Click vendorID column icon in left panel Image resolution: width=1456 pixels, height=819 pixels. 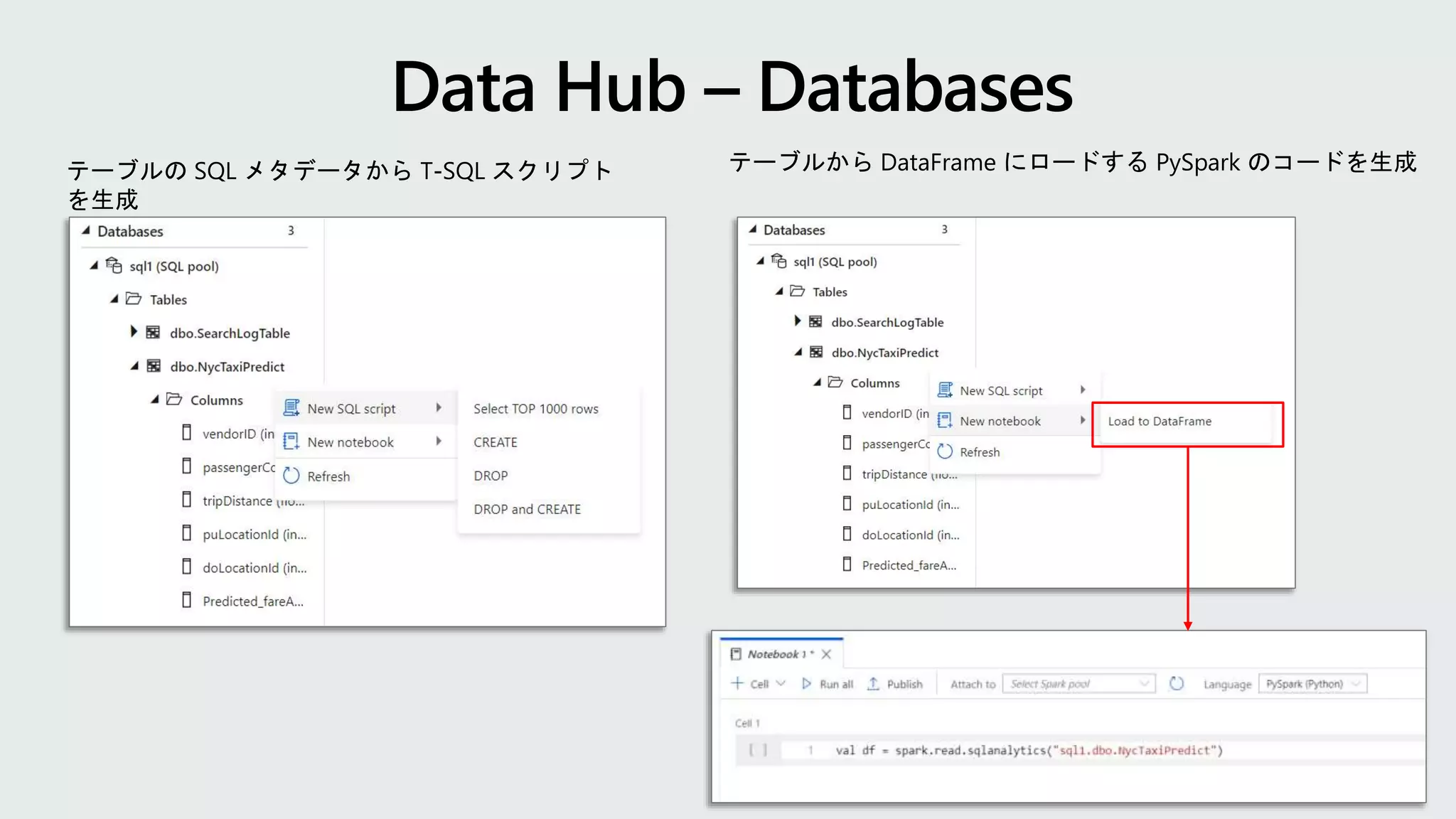[x=186, y=432]
